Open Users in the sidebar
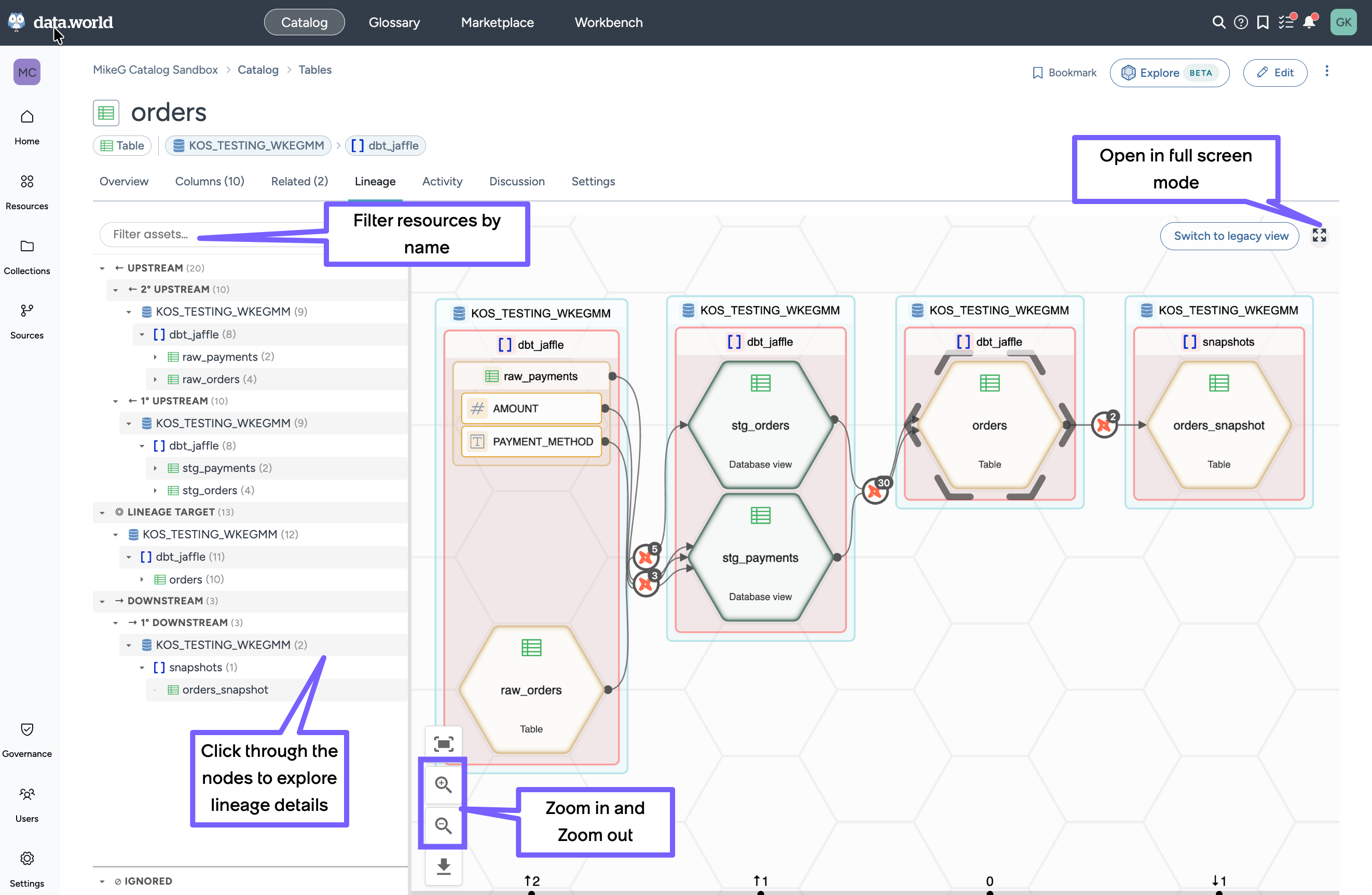1372x895 pixels. tap(27, 805)
